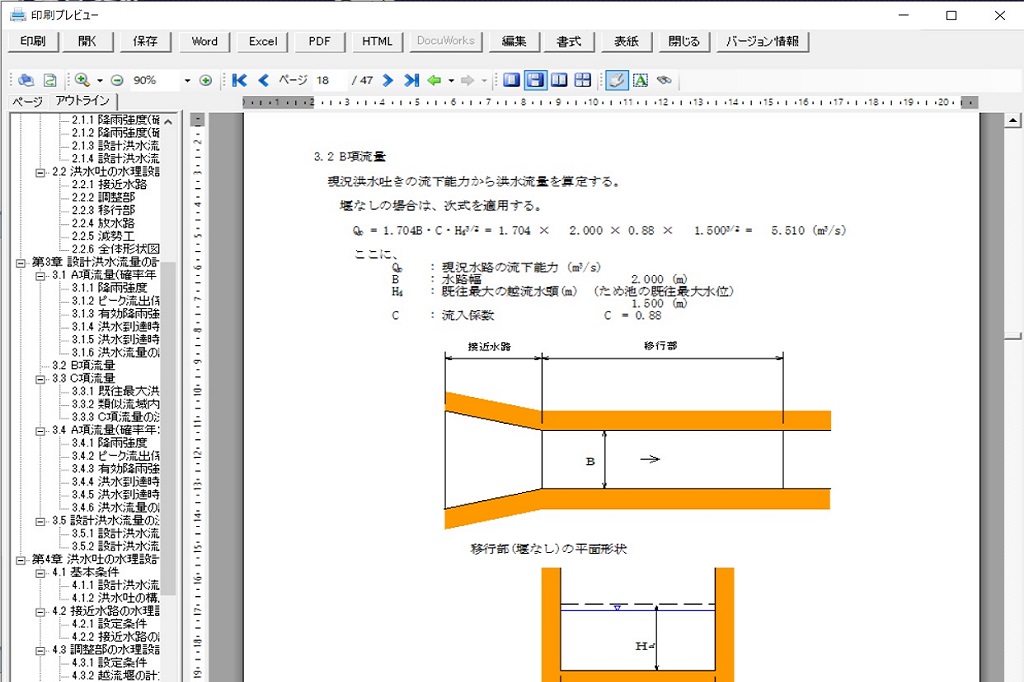1024x682 pixels.
Task: Select outline item 3.1.1 降雨強度
Action: pyautogui.click(x=109, y=287)
